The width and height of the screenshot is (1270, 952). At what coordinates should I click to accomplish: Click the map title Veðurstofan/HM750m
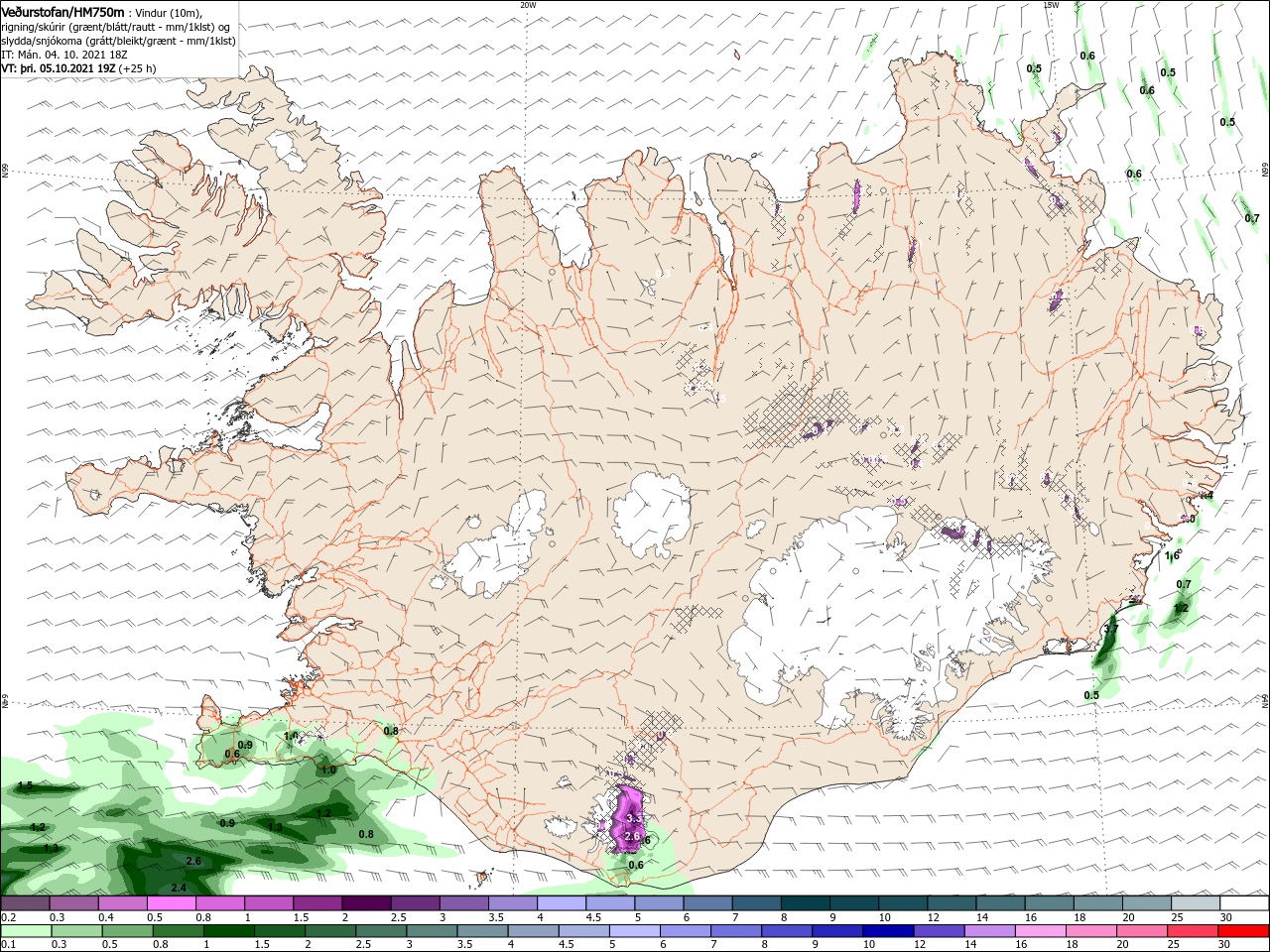pyautogui.click(x=63, y=12)
